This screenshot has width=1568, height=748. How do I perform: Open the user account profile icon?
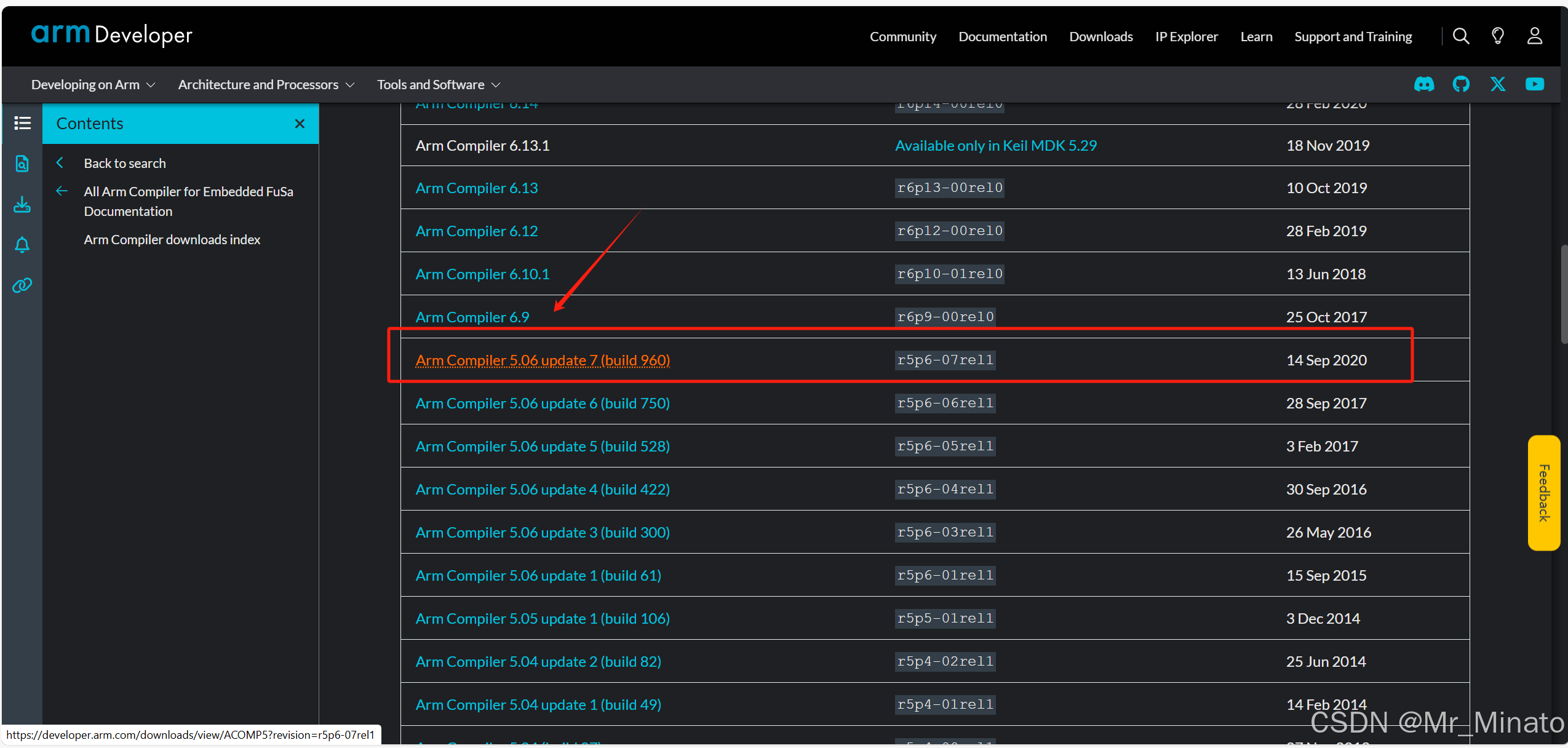point(1535,36)
